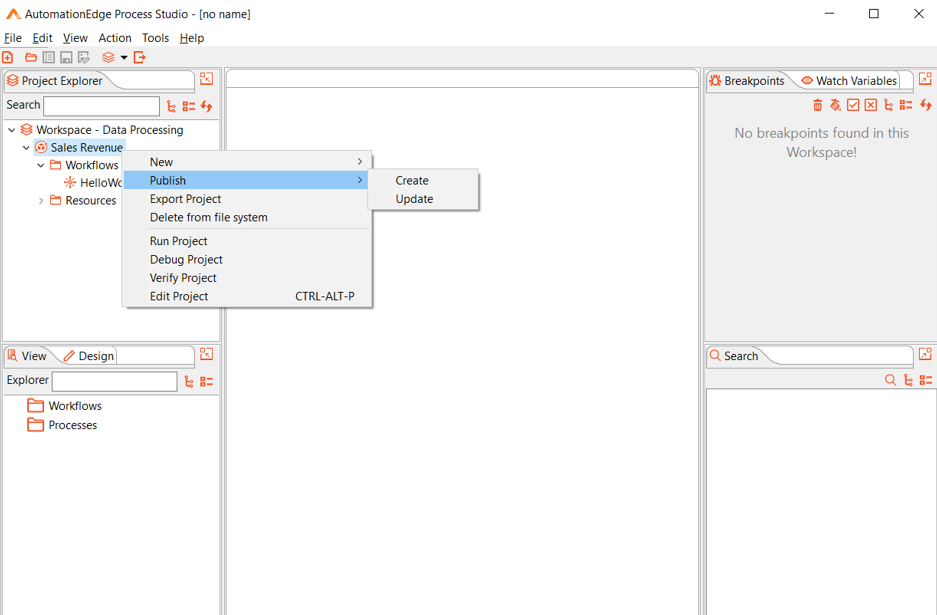
Task: Expand all tree in Project Explorer
Action: click(x=172, y=106)
